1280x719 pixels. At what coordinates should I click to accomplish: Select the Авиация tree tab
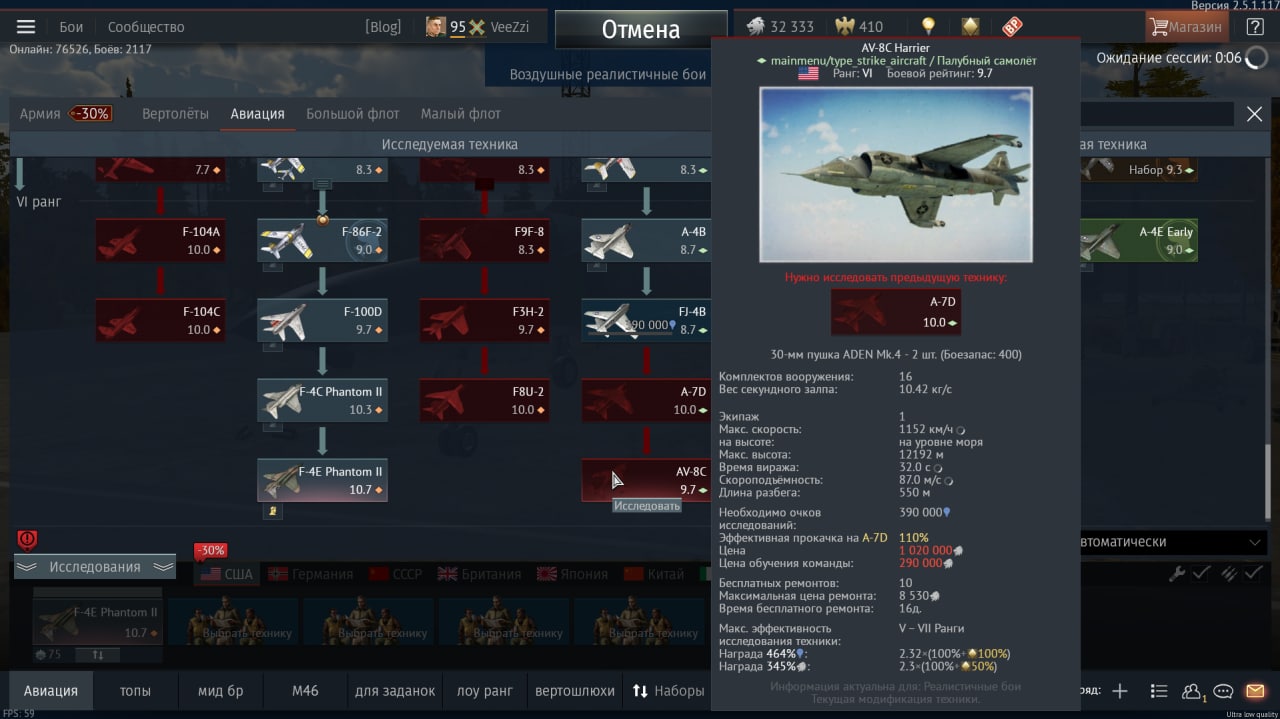tap(258, 114)
